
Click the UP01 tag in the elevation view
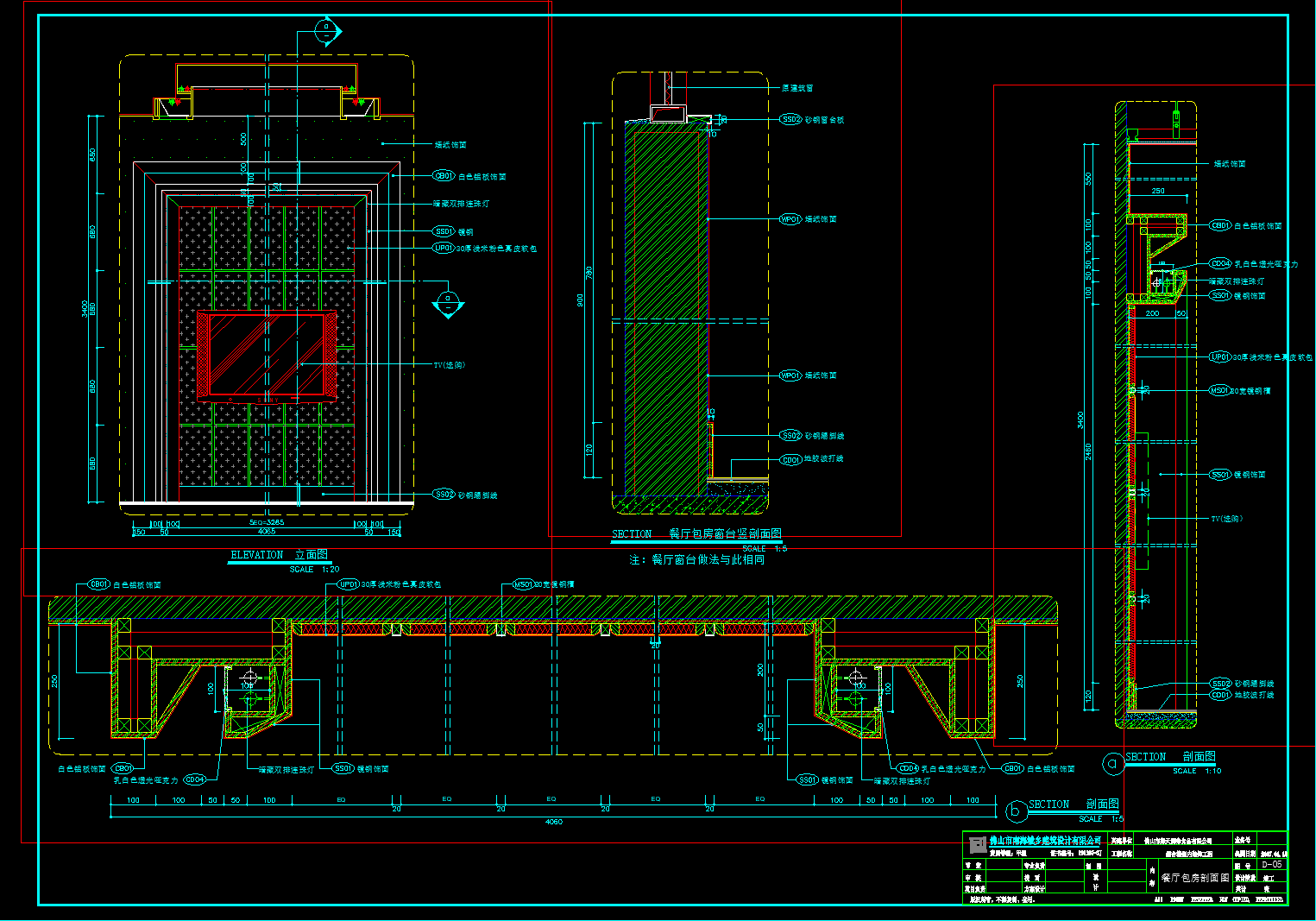(444, 248)
